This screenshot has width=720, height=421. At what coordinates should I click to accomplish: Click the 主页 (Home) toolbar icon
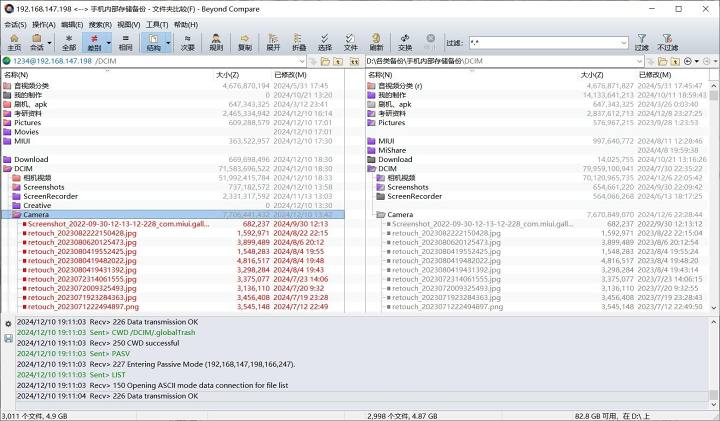pos(13,42)
